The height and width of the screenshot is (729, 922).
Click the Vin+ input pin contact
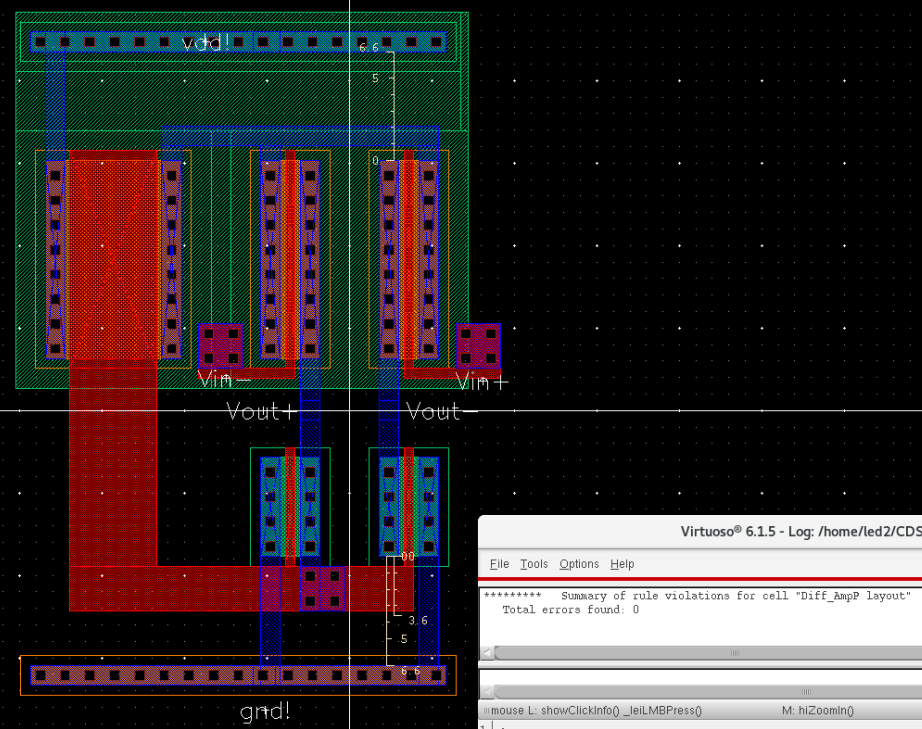(478, 344)
